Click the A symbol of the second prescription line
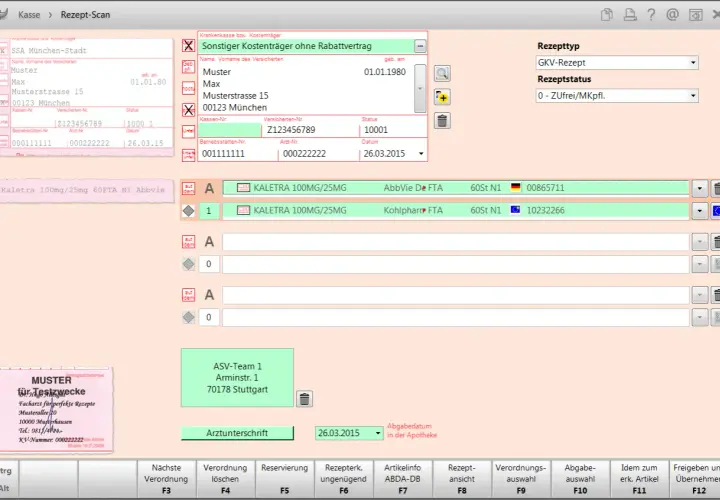 pyautogui.click(x=209, y=242)
